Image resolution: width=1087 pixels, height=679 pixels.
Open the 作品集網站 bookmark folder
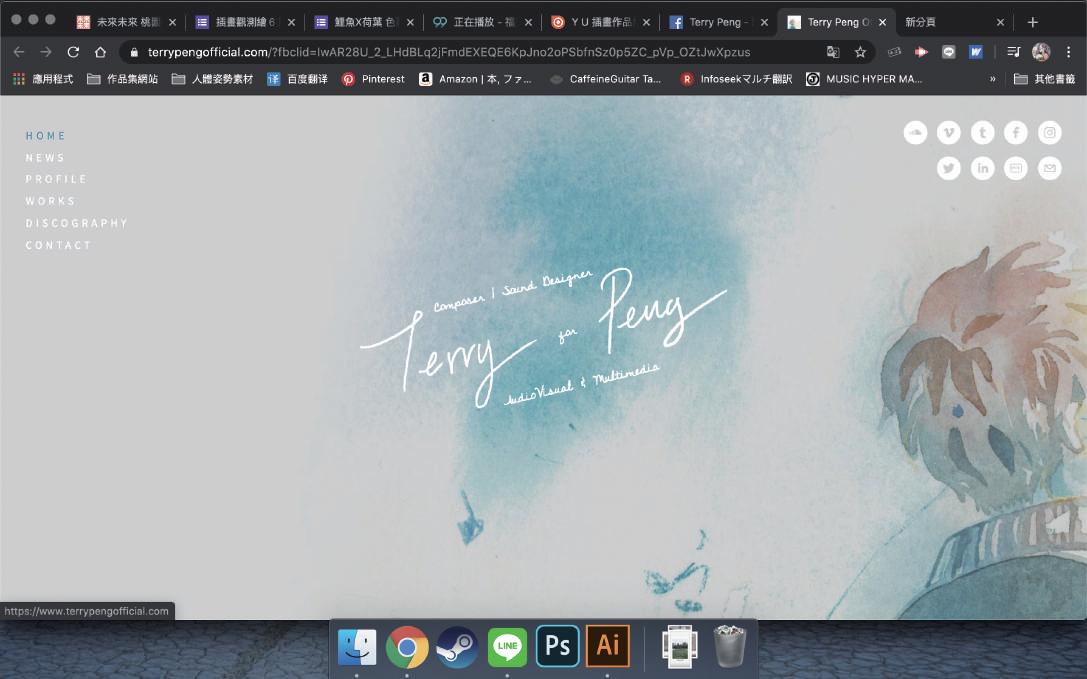tap(122, 79)
